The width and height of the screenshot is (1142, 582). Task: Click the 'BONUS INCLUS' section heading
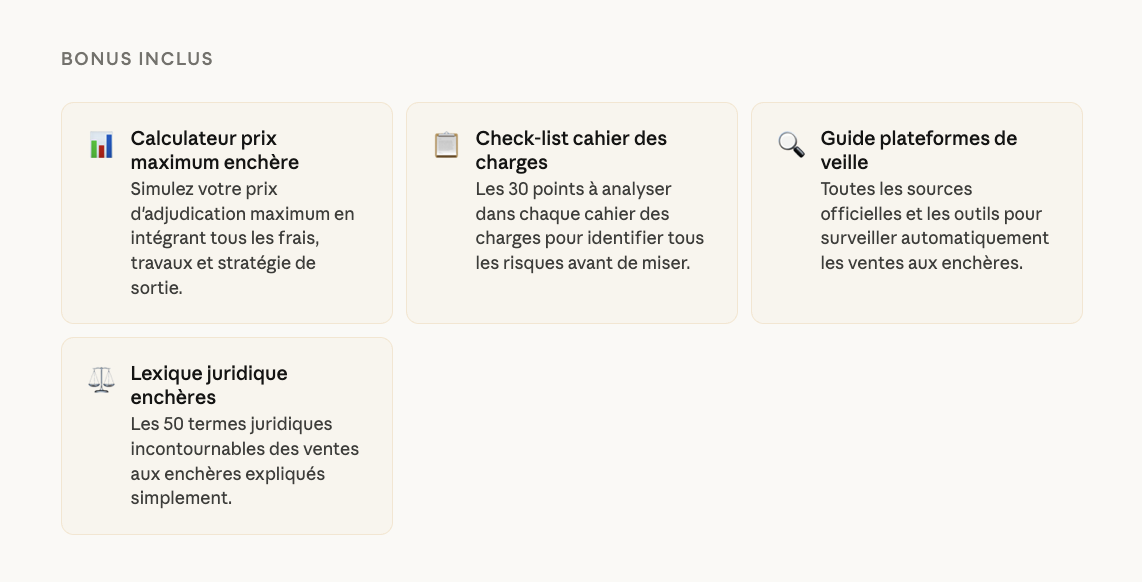[x=137, y=59]
